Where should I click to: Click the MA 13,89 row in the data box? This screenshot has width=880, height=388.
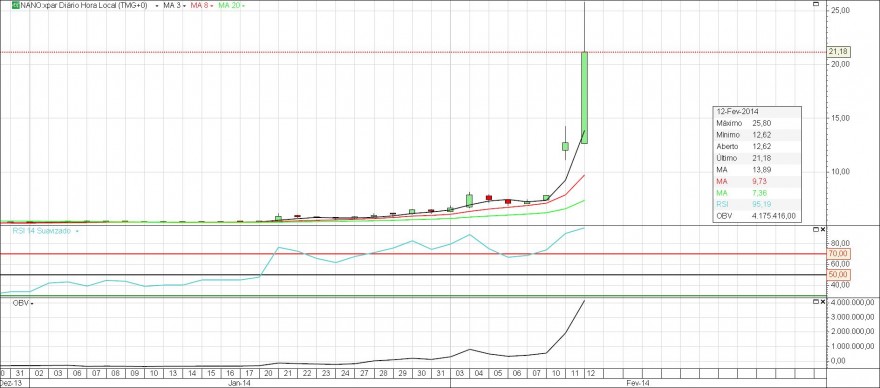[x=757, y=170]
